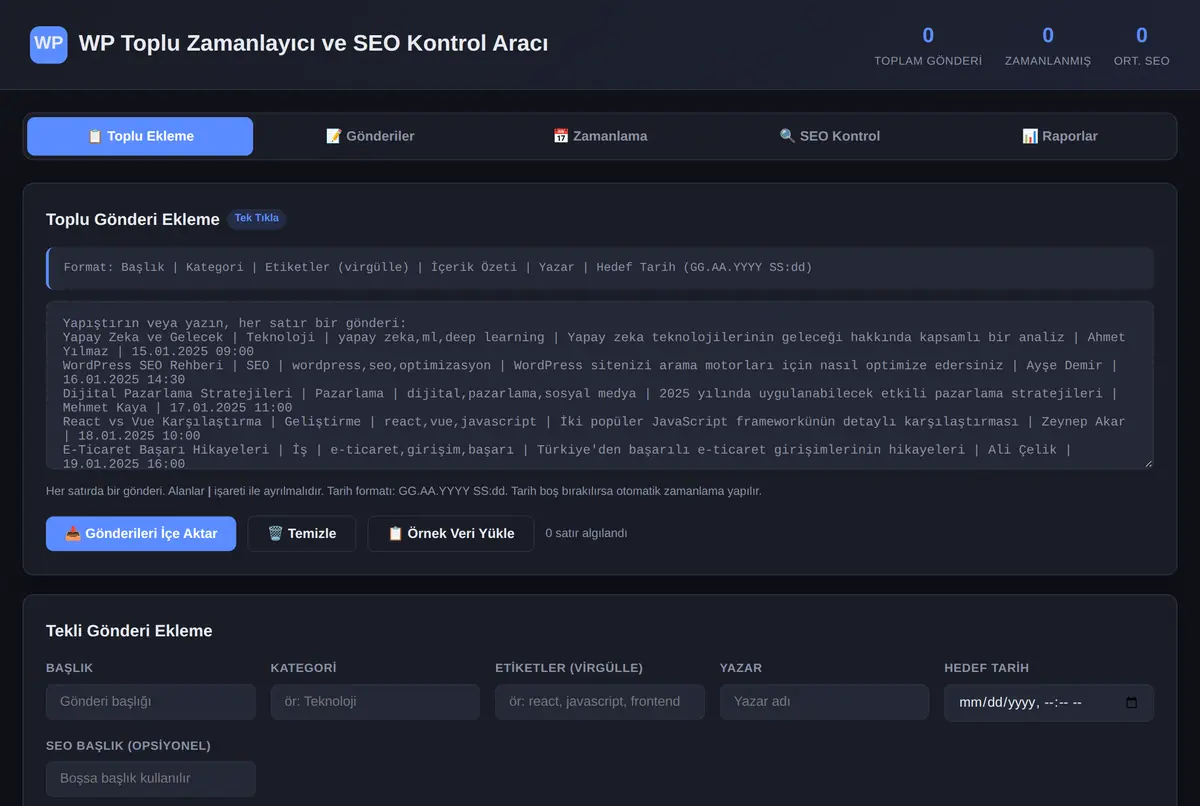1200x806 pixels.
Task: Go to the Zamanlama tab
Action: (x=600, y=136)
